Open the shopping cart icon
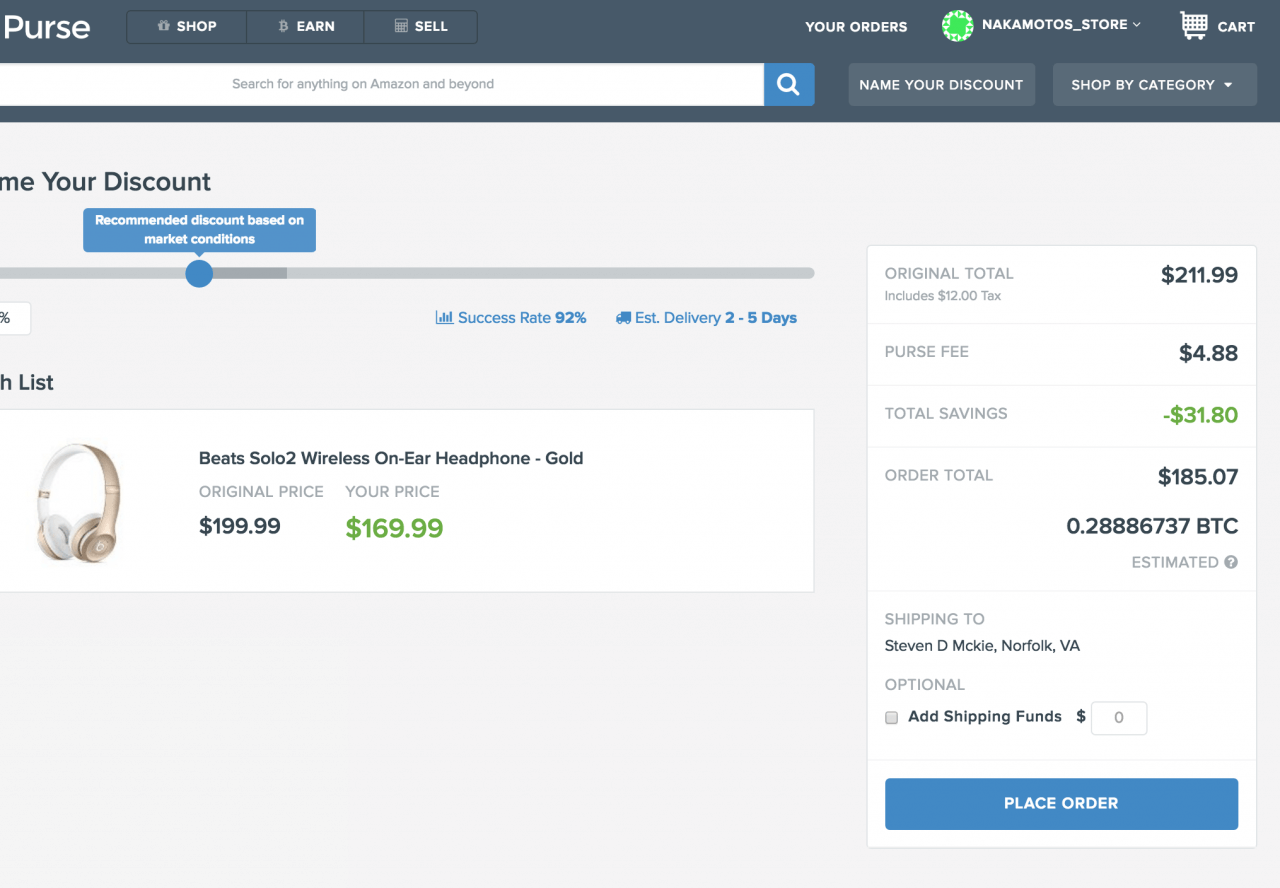The height and width of the screenshot is (888, 1280). (1194, 25)
